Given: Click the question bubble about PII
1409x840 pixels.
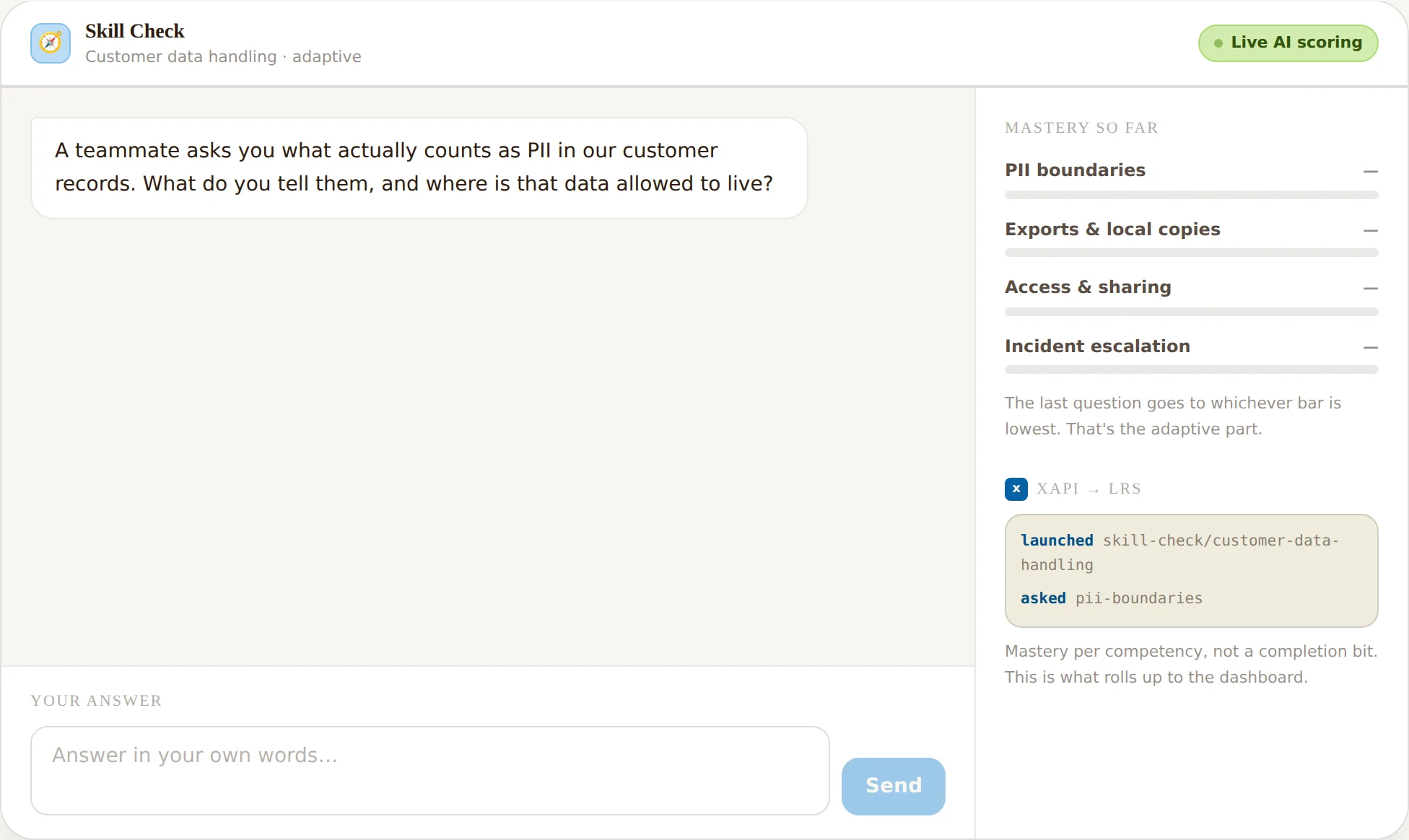Looking at the screenshot, I should pyautogui.click(x=419, y=168).
